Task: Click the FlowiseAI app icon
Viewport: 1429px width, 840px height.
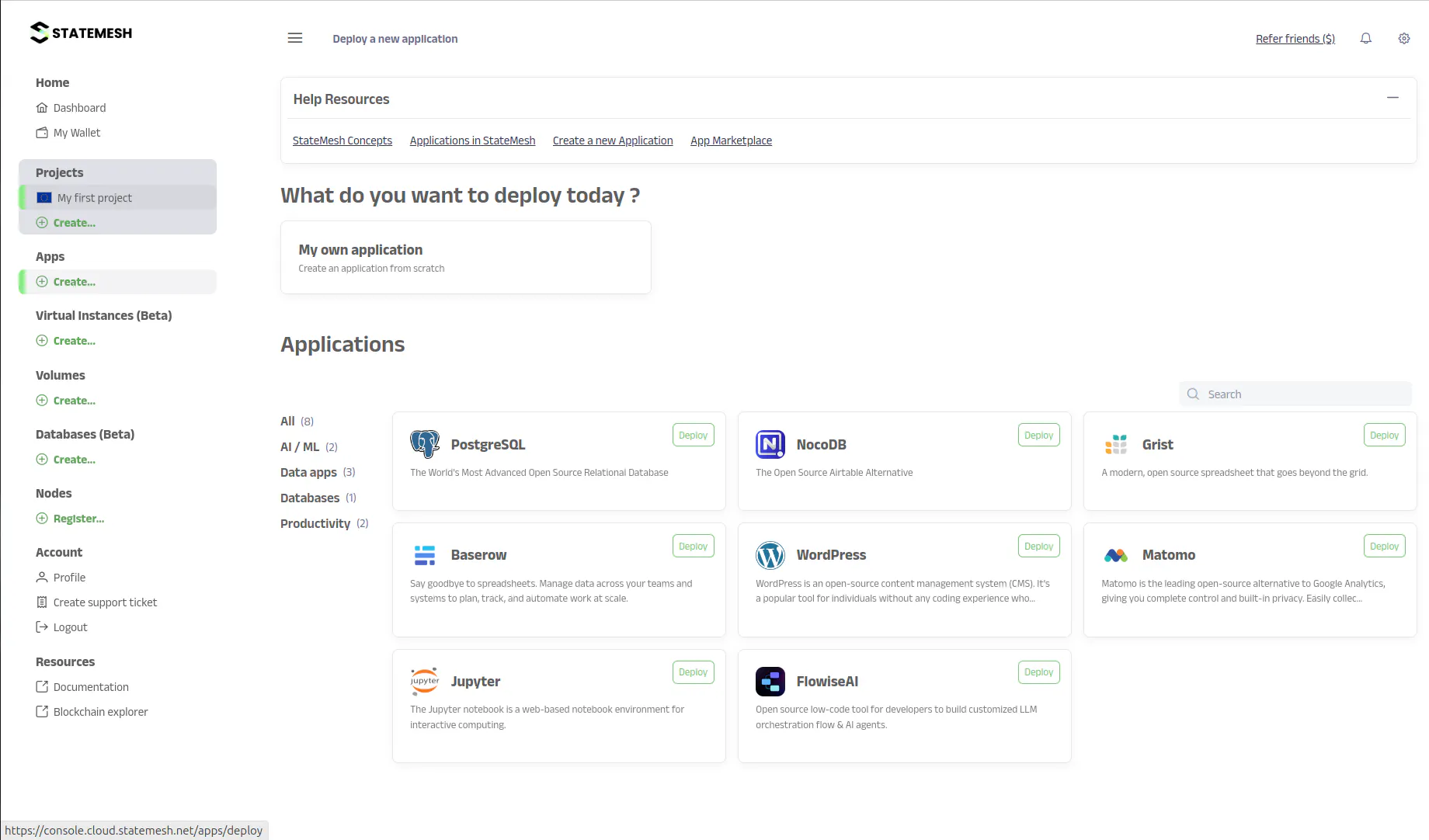Action: click(770, 681)
